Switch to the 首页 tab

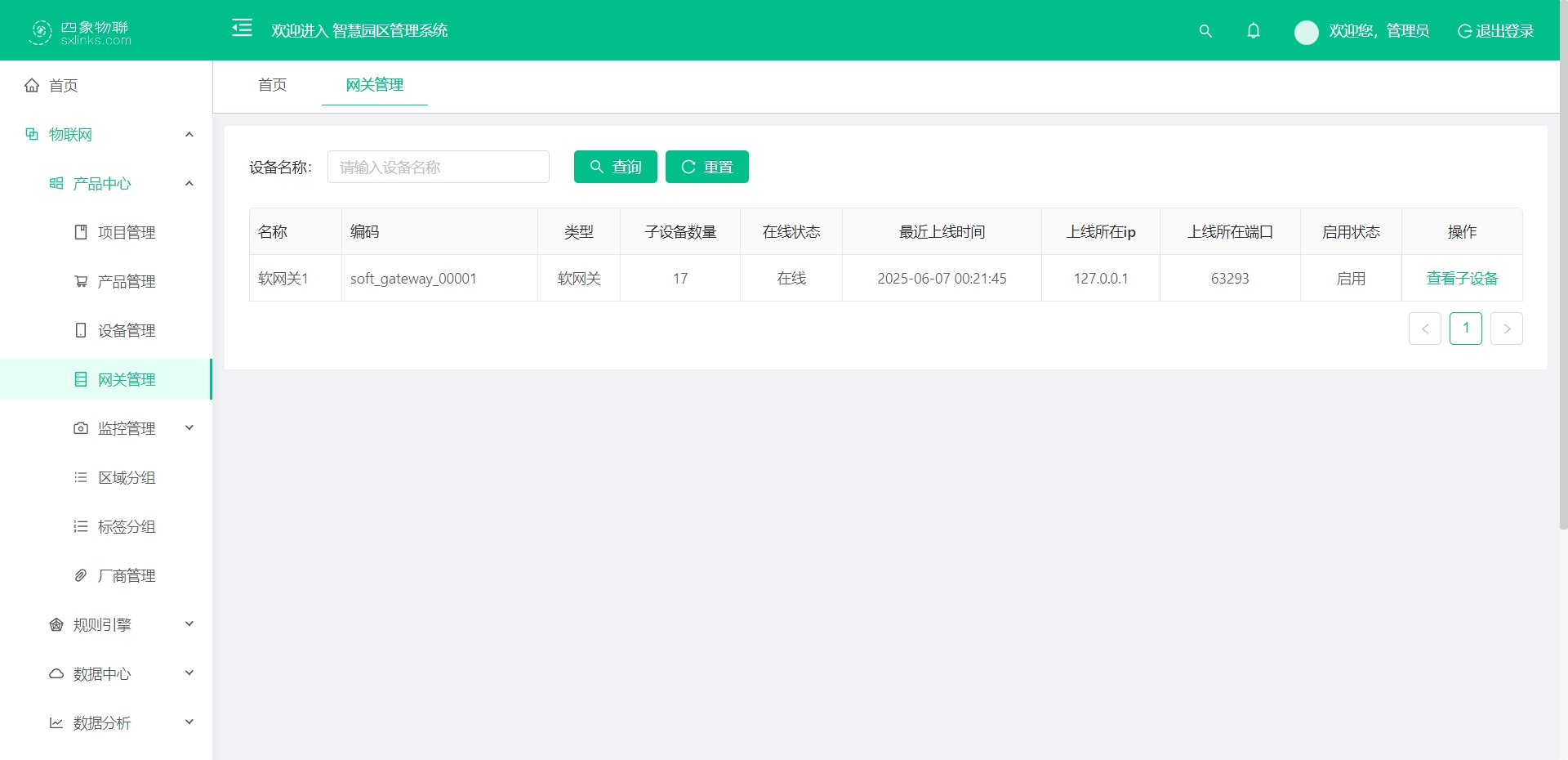[272, 84]
